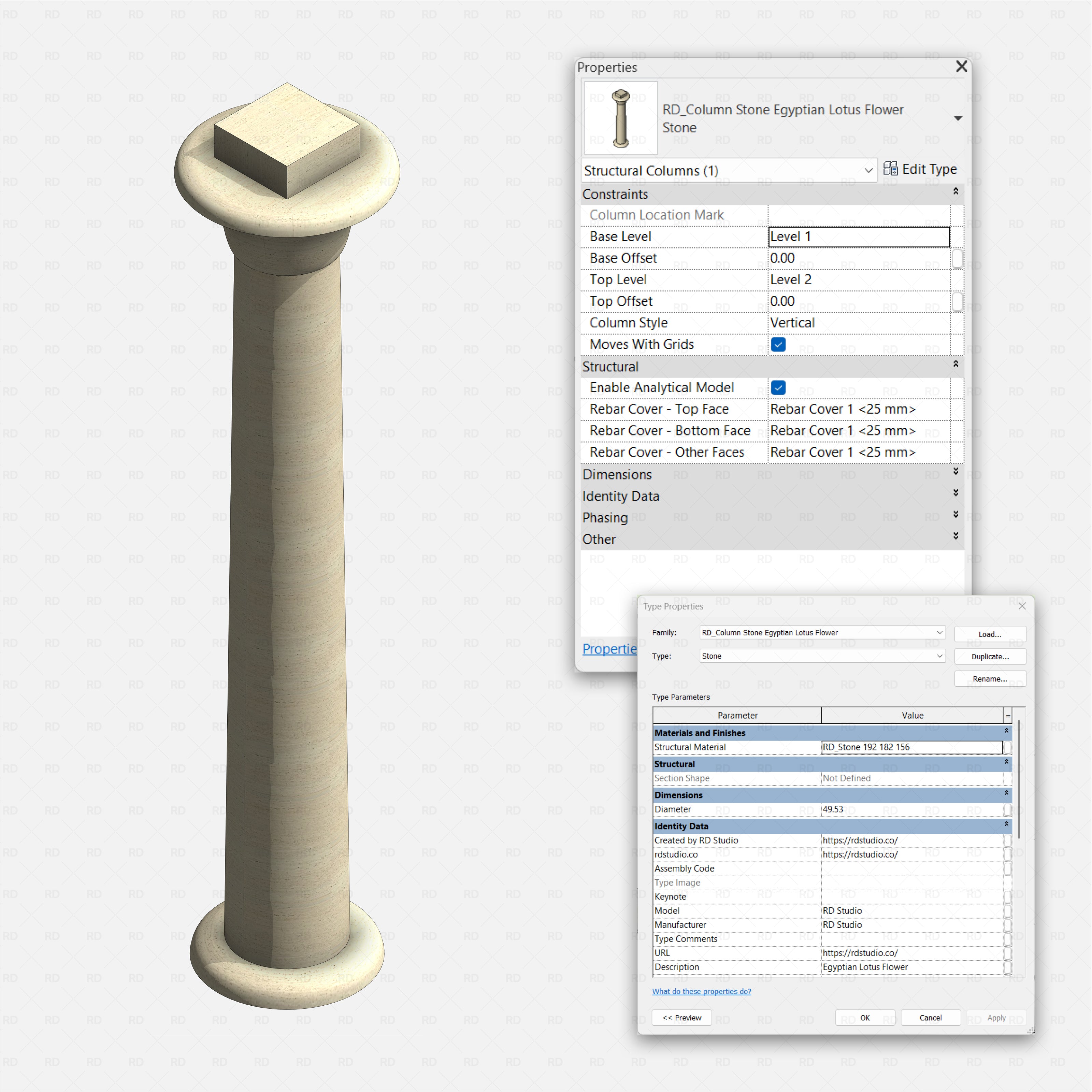This screenshot has height=1092, width=1092.
Task: Open the Preview pane with << Preview
Action: (682, 1017)
